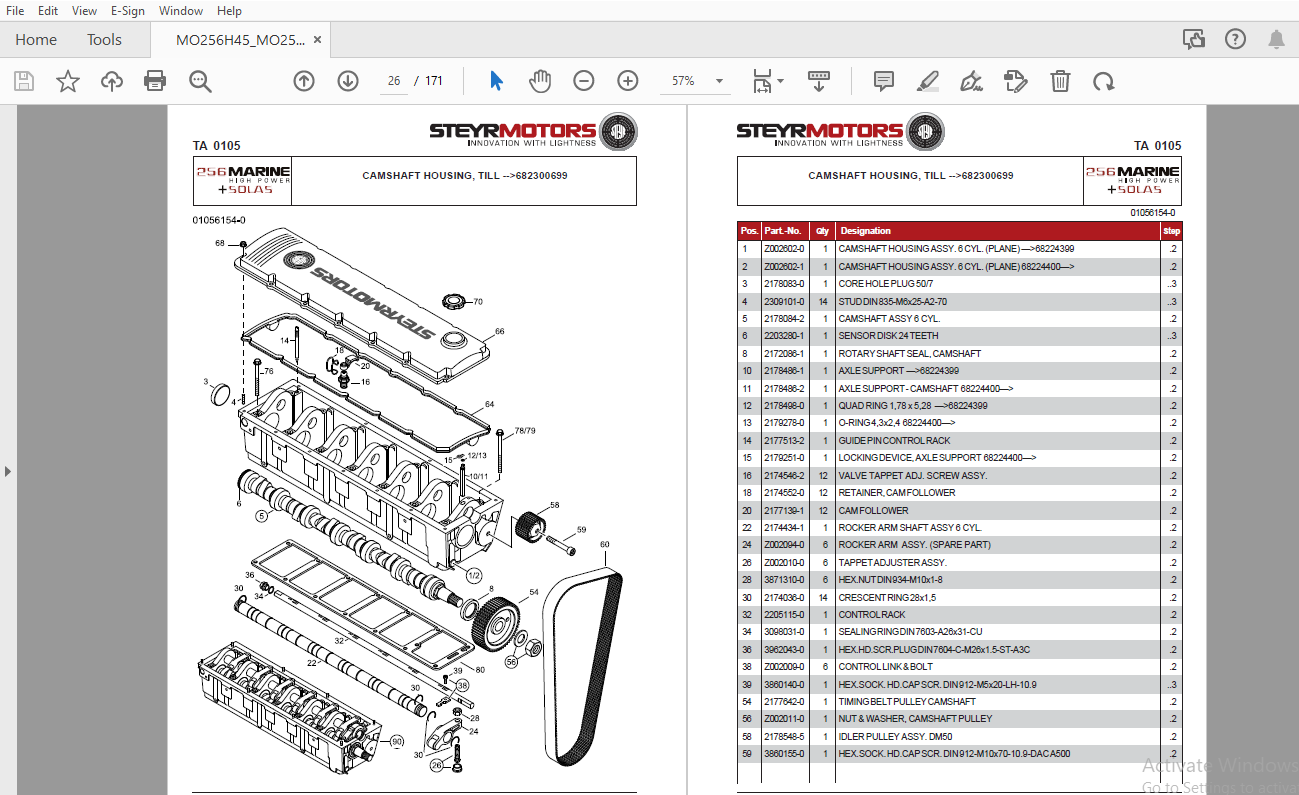
Task: Click the Steyr Motors logo on right page
Action: (x=839, y=131)
